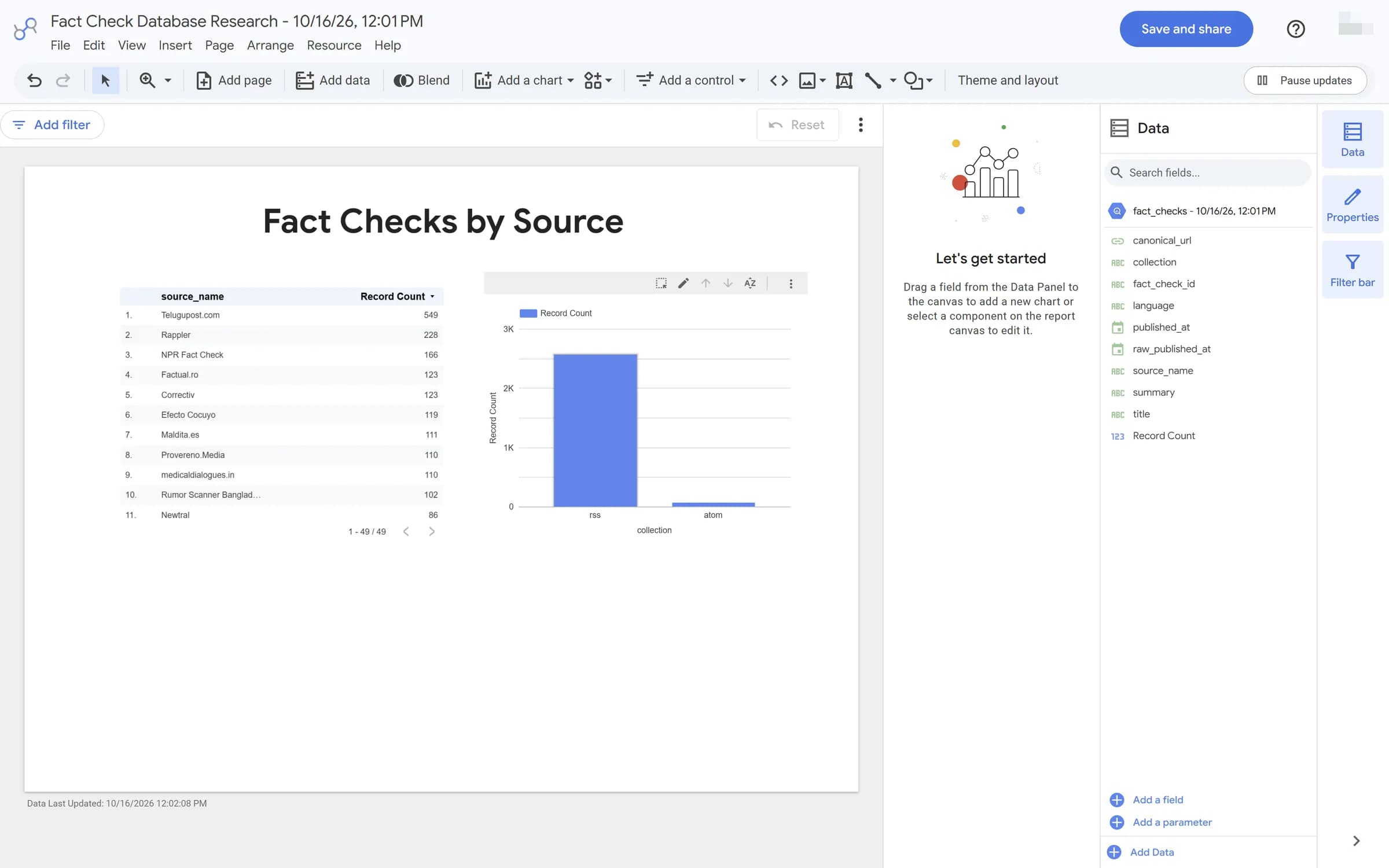Image resolution: width=1389 pixels, height=868 pixels.
Task: Click the Undo arrow icon
Action: (x=35, y=80)
